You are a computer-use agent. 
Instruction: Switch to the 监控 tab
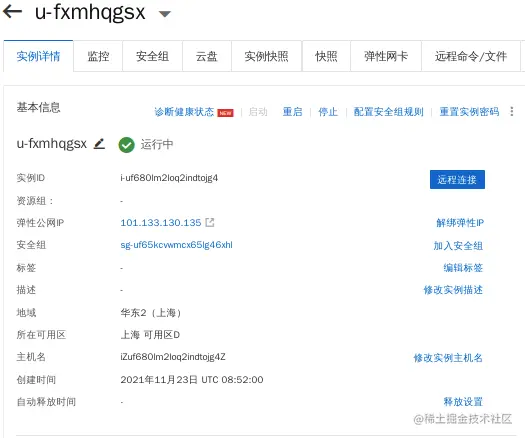click(x=98, y=56)
